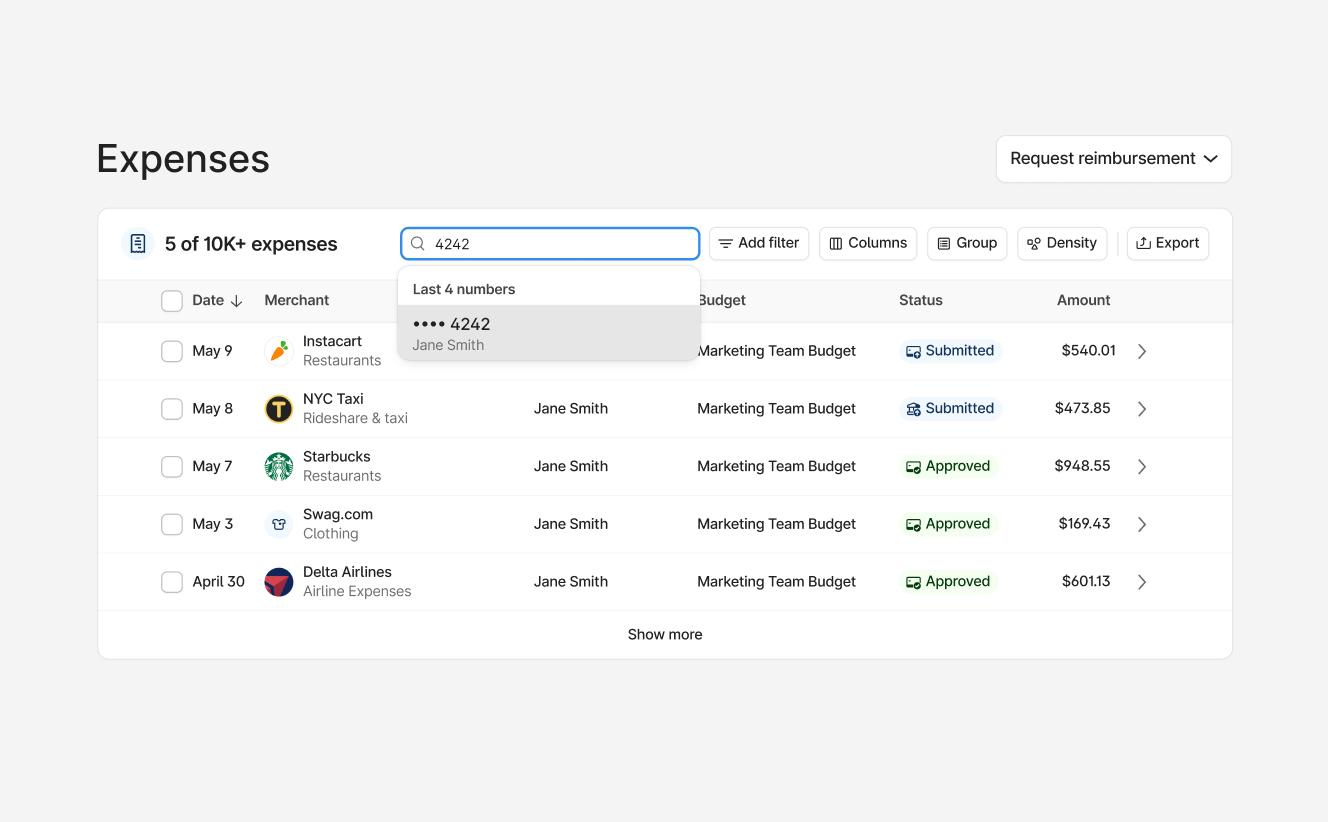Toggle the select-all checkbox in header

point(172,301)
